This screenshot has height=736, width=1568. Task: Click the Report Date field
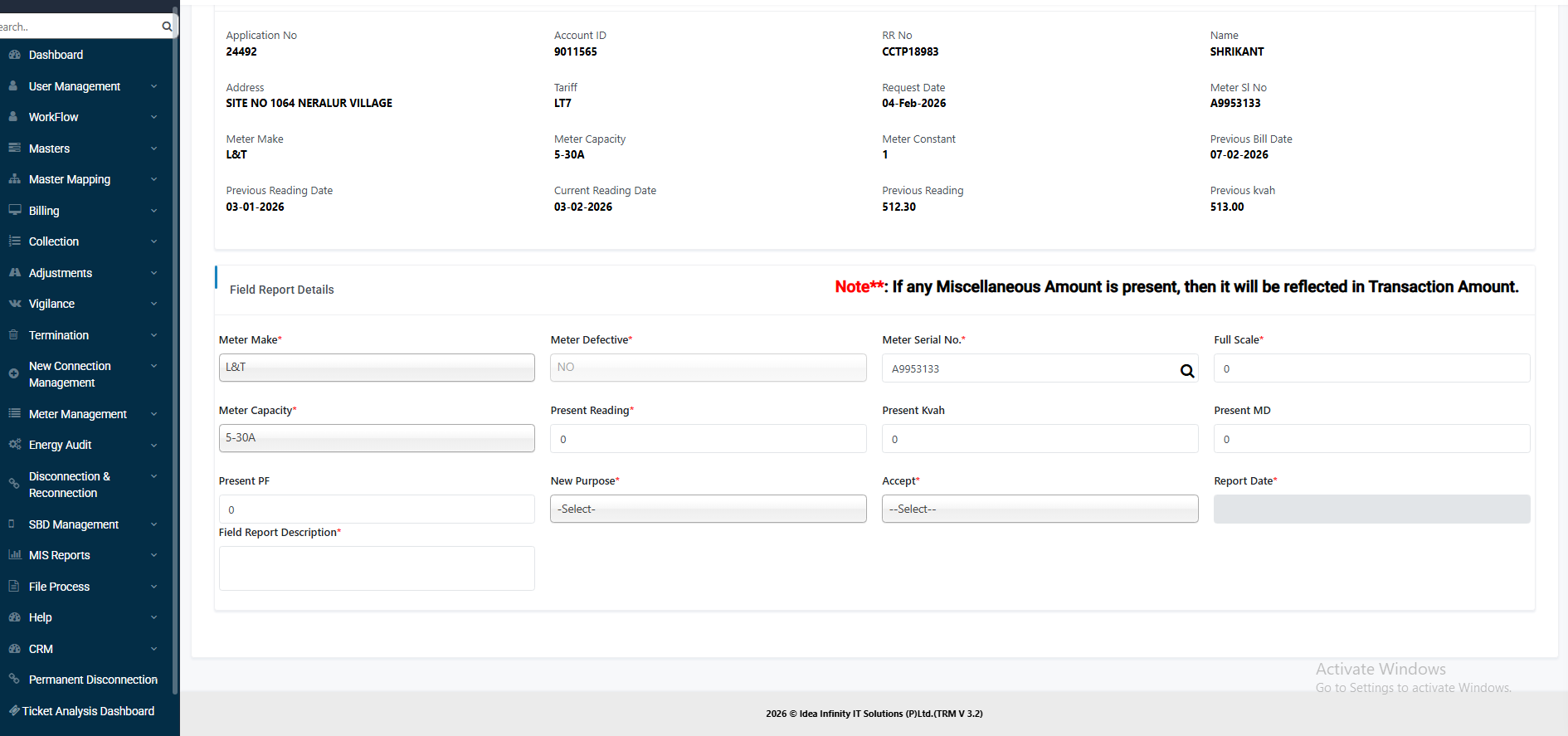coord(1371,509)
